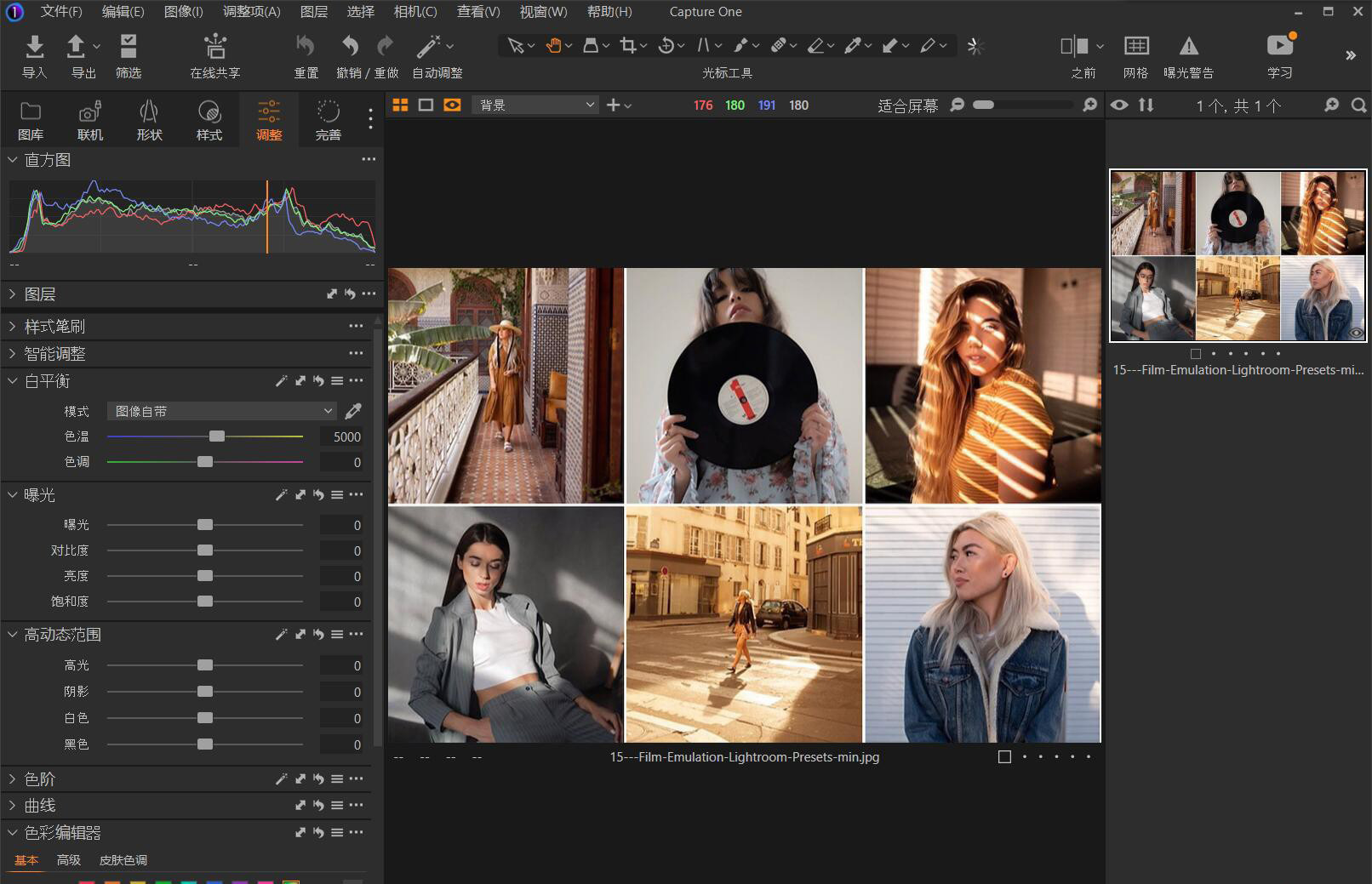Image resolution: width=1372 pixels, height=884 pixels.
Task: Click the 色温 value field 5000
Action: point(341,436)
